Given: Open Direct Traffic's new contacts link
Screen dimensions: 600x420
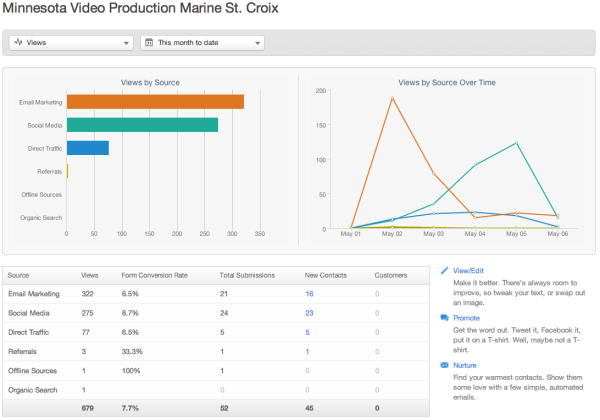Looking at the screenshot, I should (307, 332).
